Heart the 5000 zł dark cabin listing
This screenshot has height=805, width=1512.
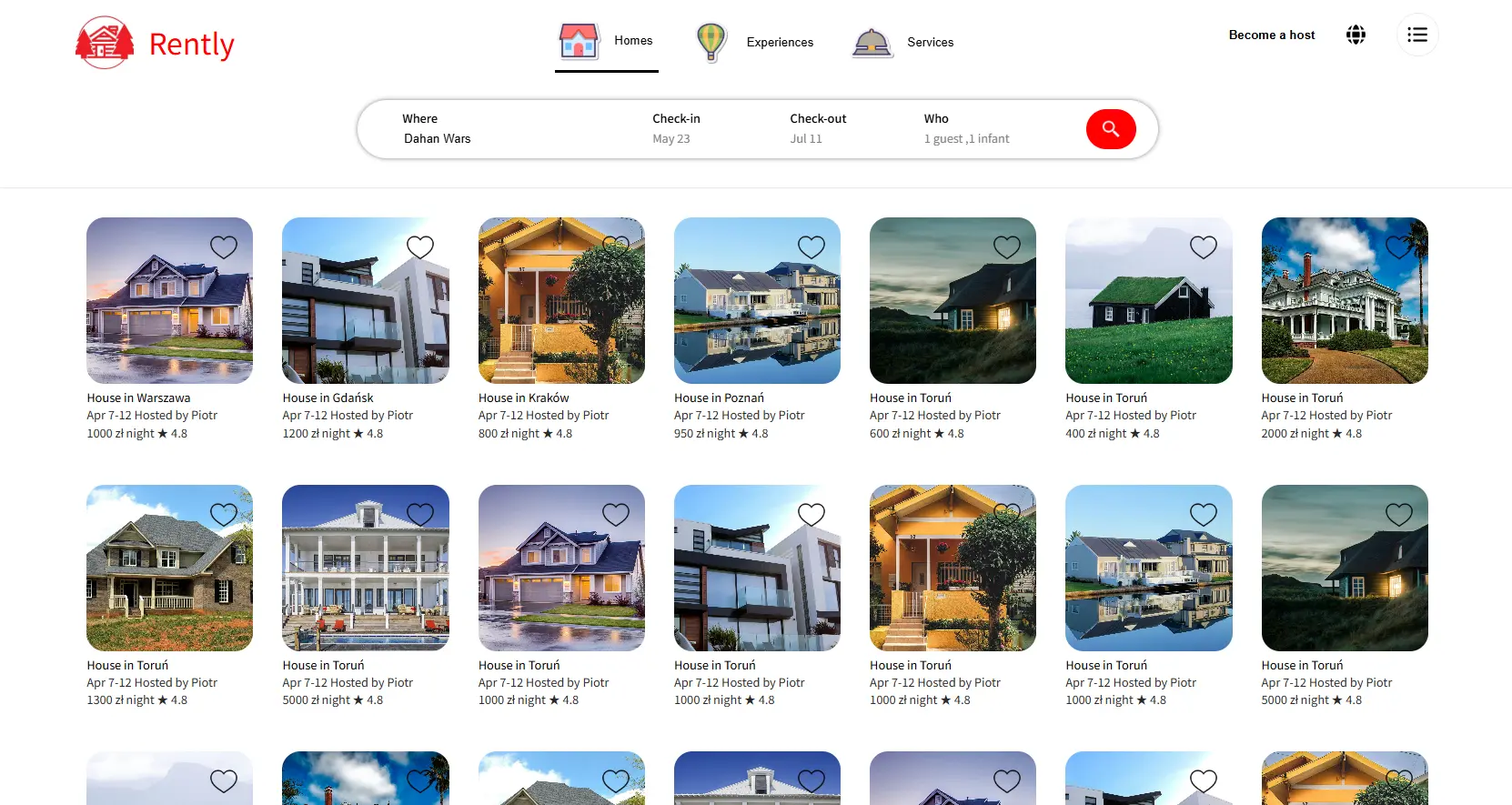click(x=1399, y=515)
